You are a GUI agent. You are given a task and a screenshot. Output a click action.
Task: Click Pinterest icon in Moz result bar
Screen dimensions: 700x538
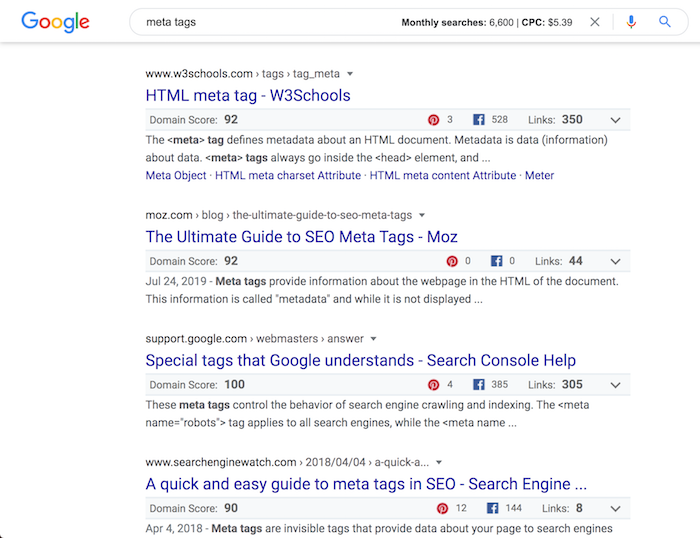coord(452,261)
